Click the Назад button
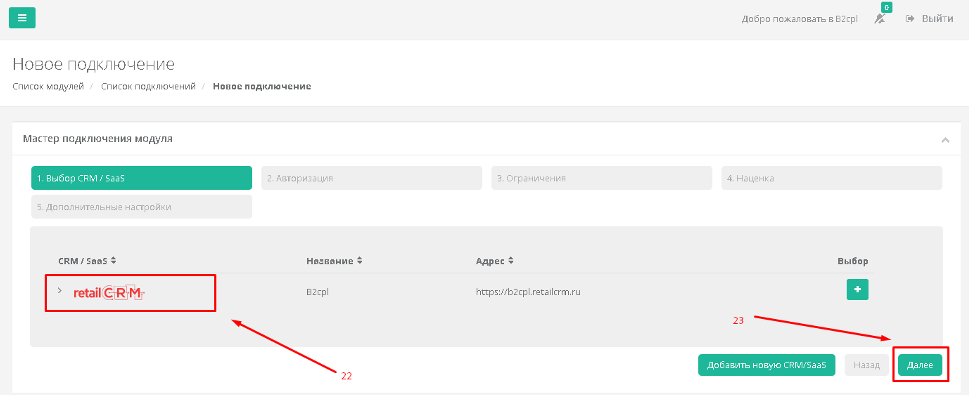This screenshot has height=395, width=969. (866, 365)
